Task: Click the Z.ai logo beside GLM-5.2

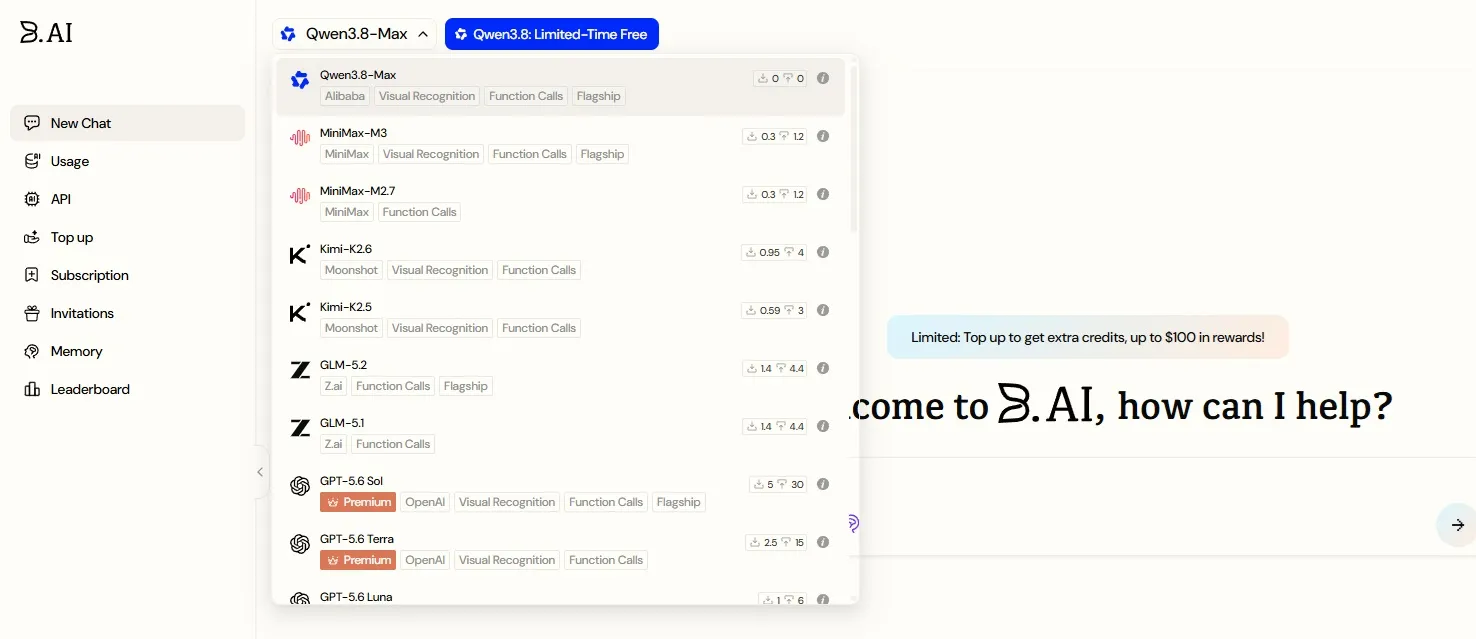Action: [x=300, y=370]
